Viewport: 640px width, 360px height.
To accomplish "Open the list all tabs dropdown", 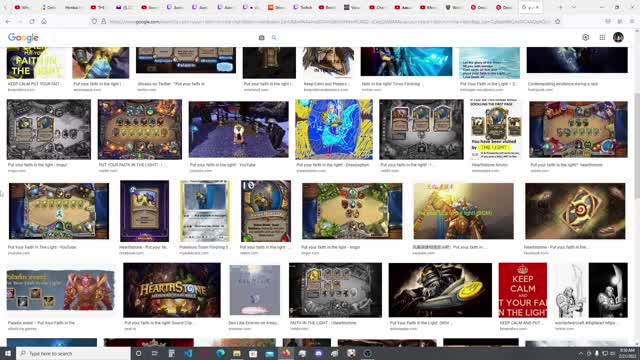I will click(x=573, y=7).
